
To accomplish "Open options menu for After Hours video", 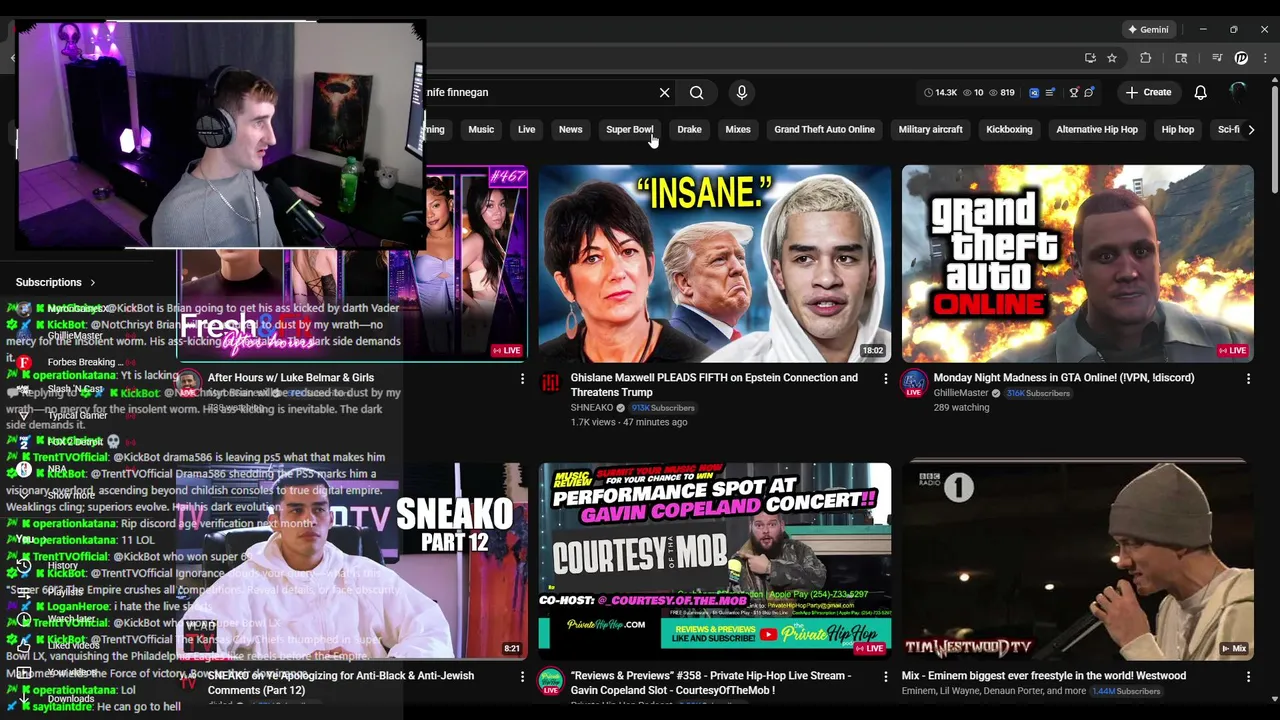I will click(x=521, y=379).
